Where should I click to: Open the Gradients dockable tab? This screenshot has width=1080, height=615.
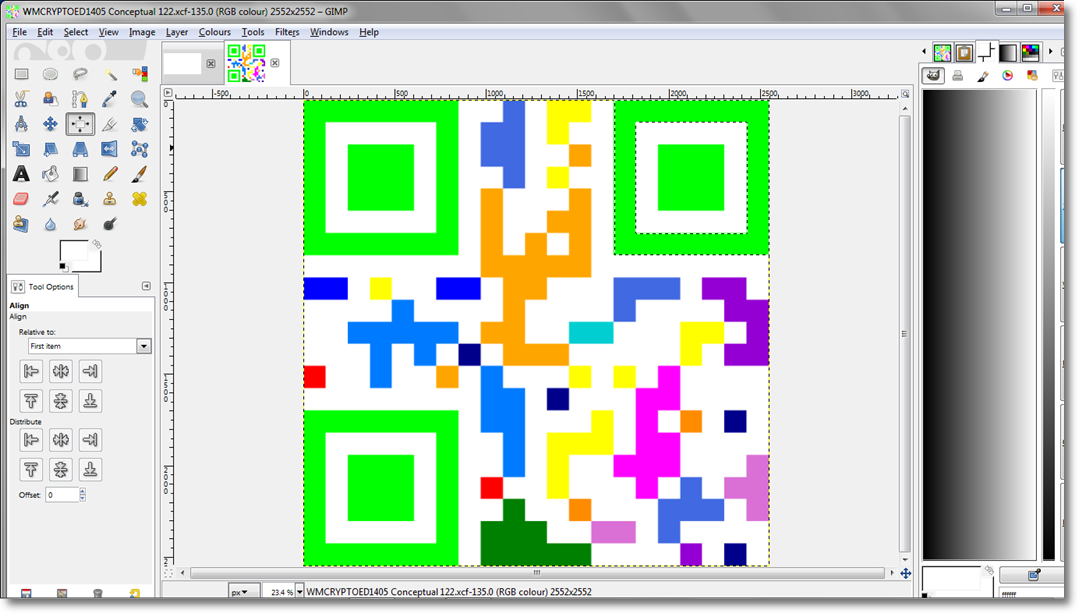pyautogui.click(x=1008, y=52)
